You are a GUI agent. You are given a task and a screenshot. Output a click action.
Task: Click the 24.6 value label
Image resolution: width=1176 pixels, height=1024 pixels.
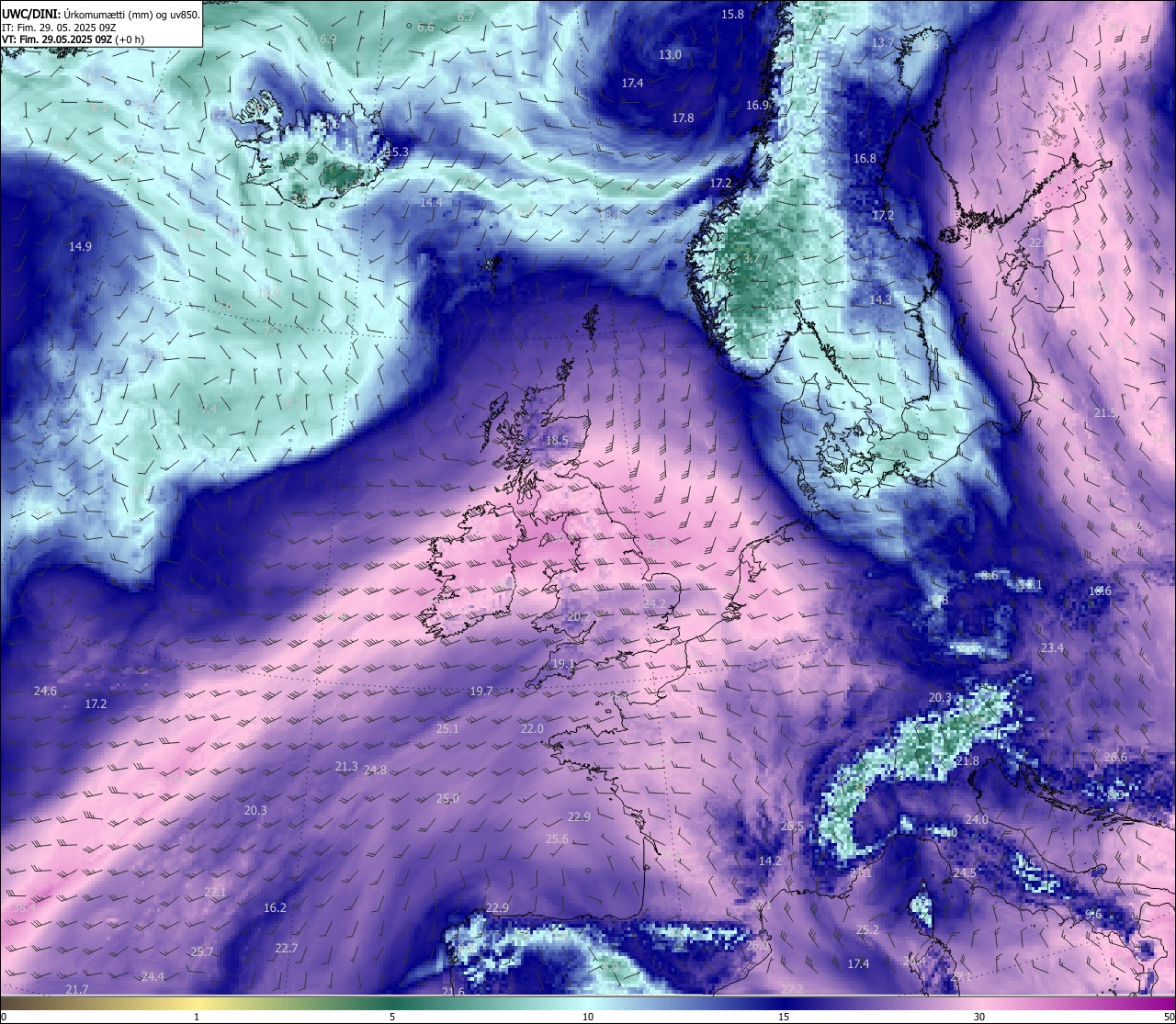[45, 692]
